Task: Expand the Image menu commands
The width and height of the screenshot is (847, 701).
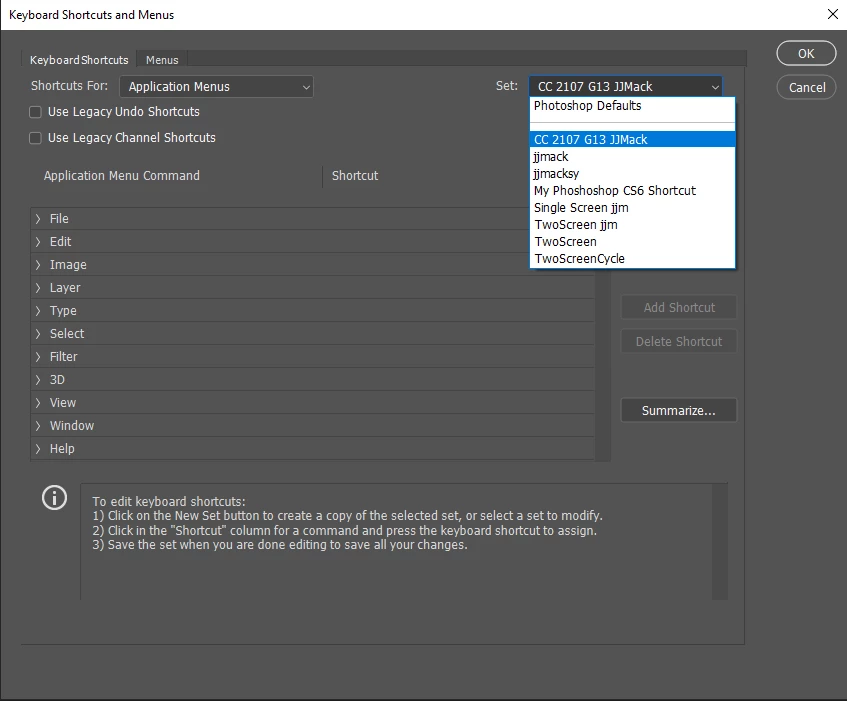Action: [38, 265]
